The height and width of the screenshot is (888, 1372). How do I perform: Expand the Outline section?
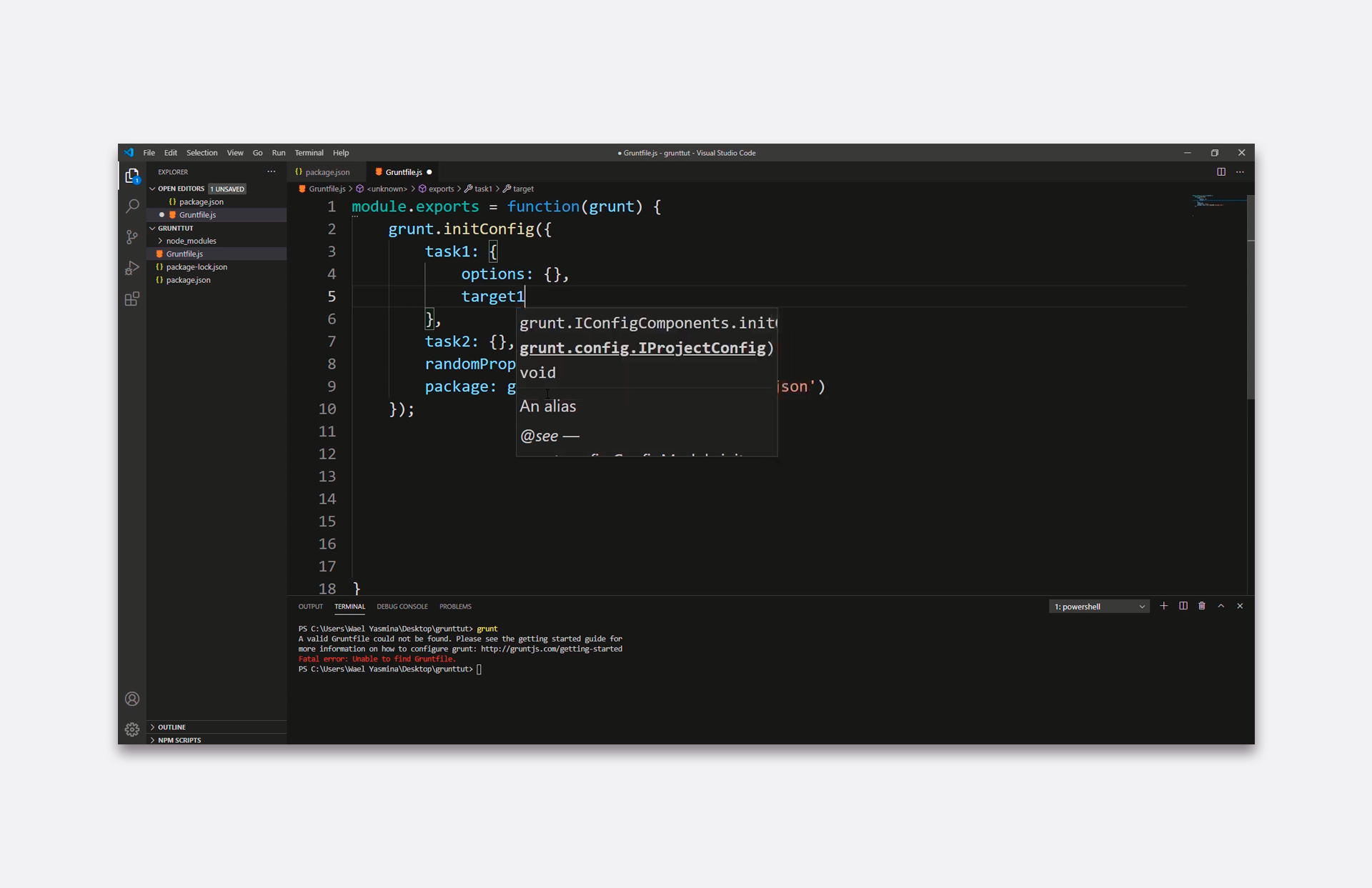tap(171, 727)
